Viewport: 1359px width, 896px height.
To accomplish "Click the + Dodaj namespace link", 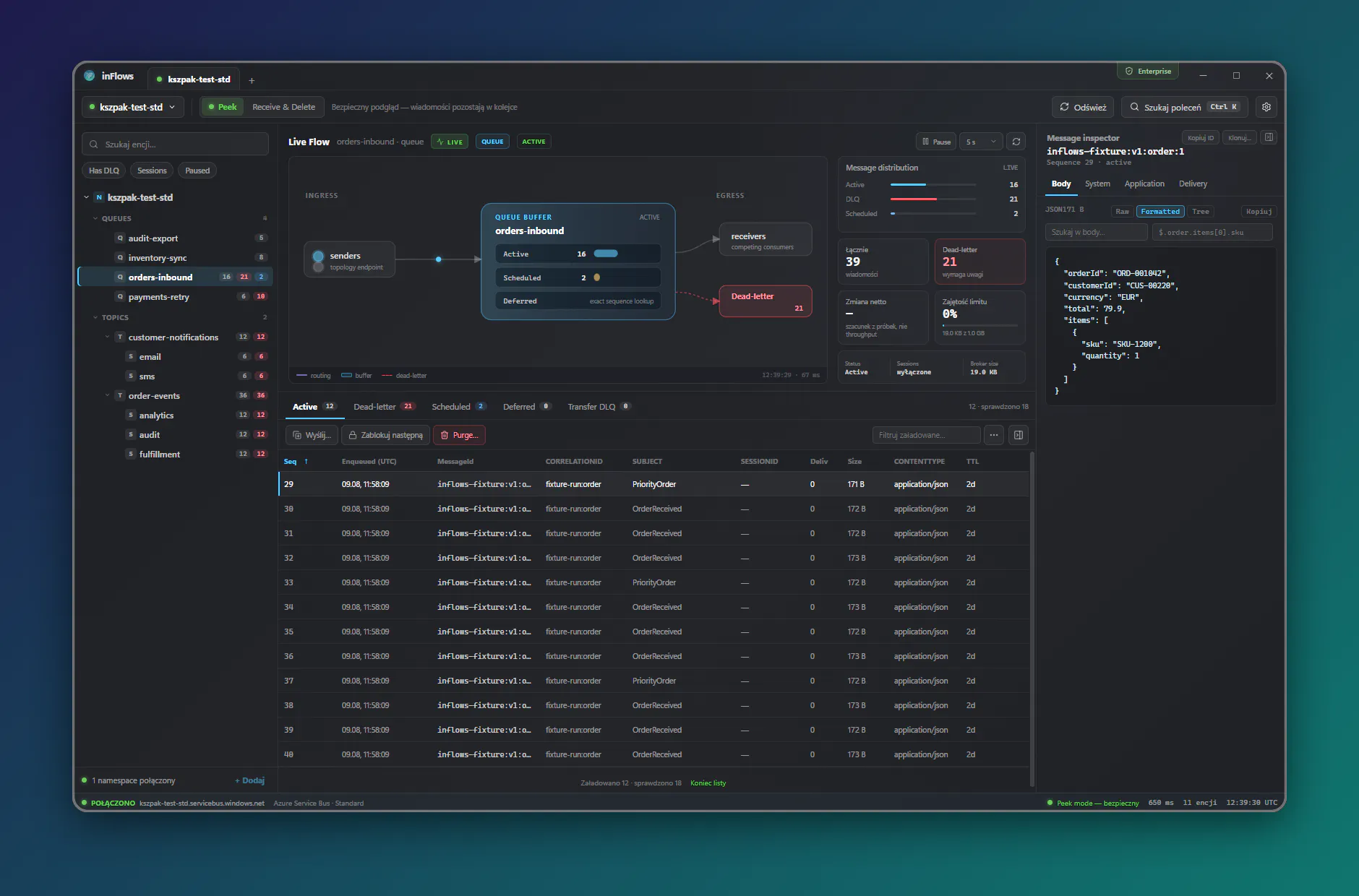I will [249, 780].
